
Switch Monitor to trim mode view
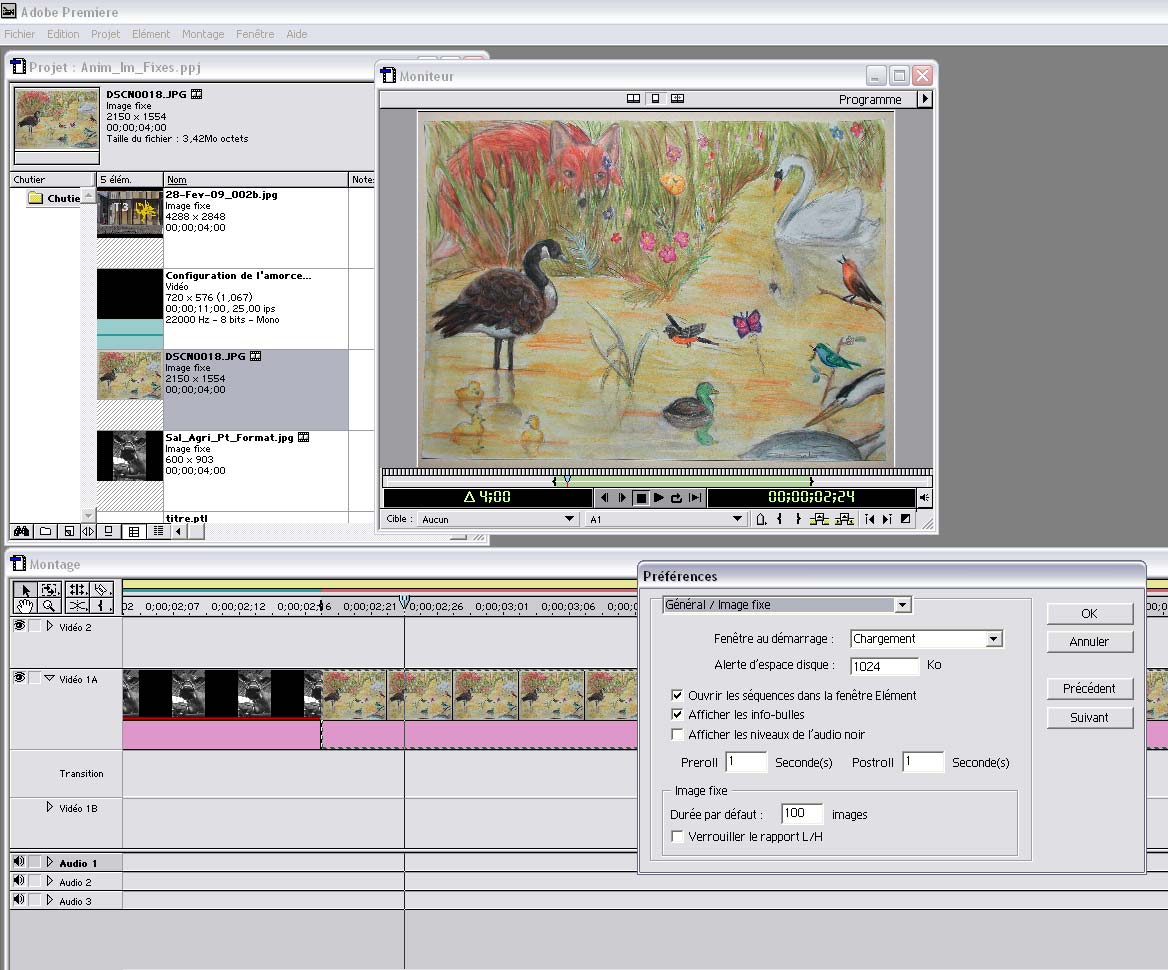click(x=677, y=98)
